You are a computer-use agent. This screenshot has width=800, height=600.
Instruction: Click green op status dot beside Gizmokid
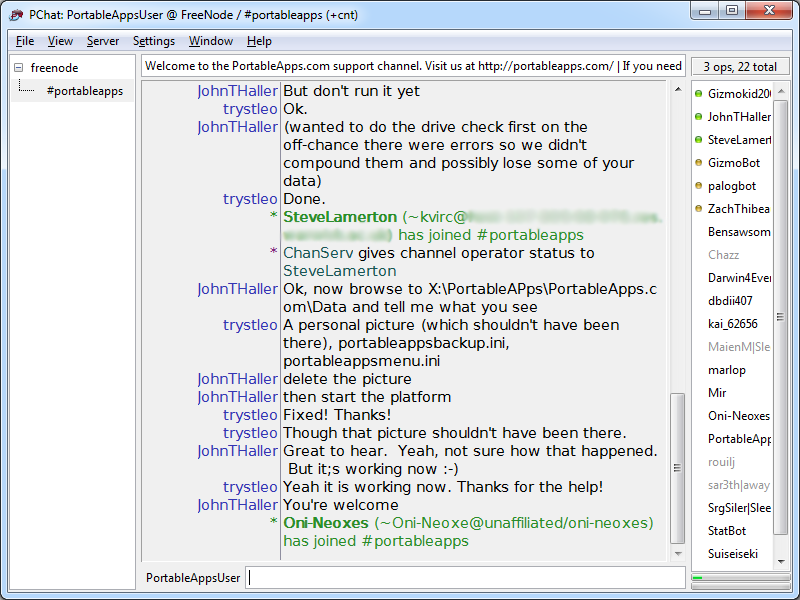click(x=698, y=94)
